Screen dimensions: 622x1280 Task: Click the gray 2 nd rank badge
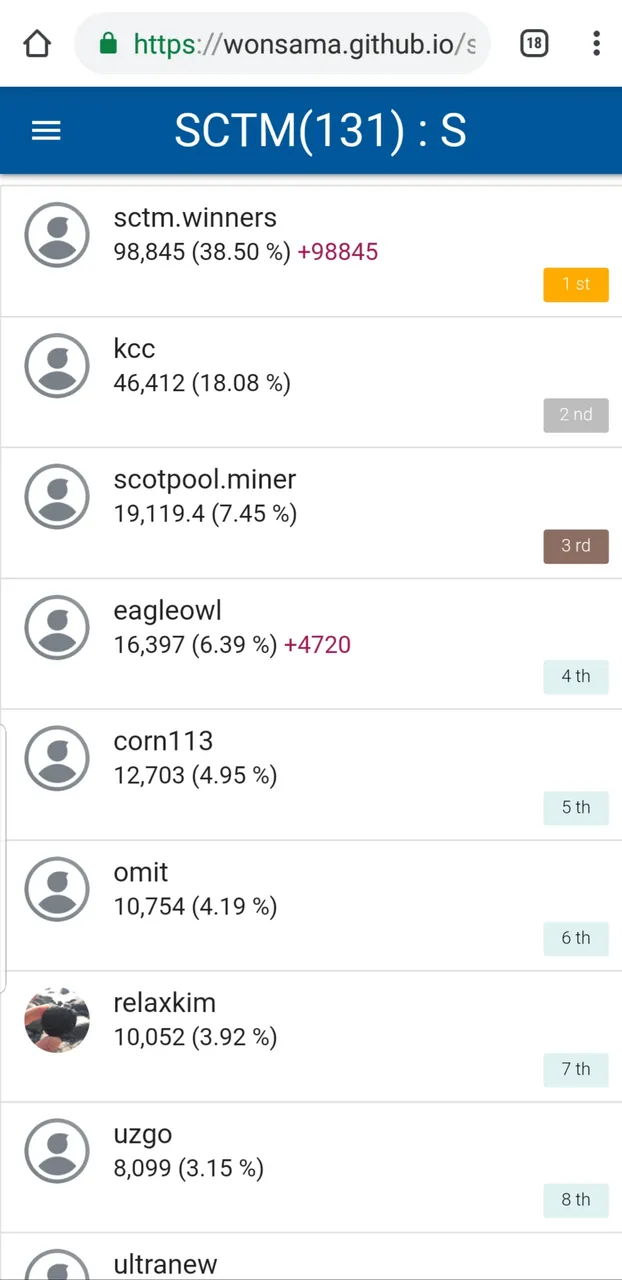coord(575,415)
